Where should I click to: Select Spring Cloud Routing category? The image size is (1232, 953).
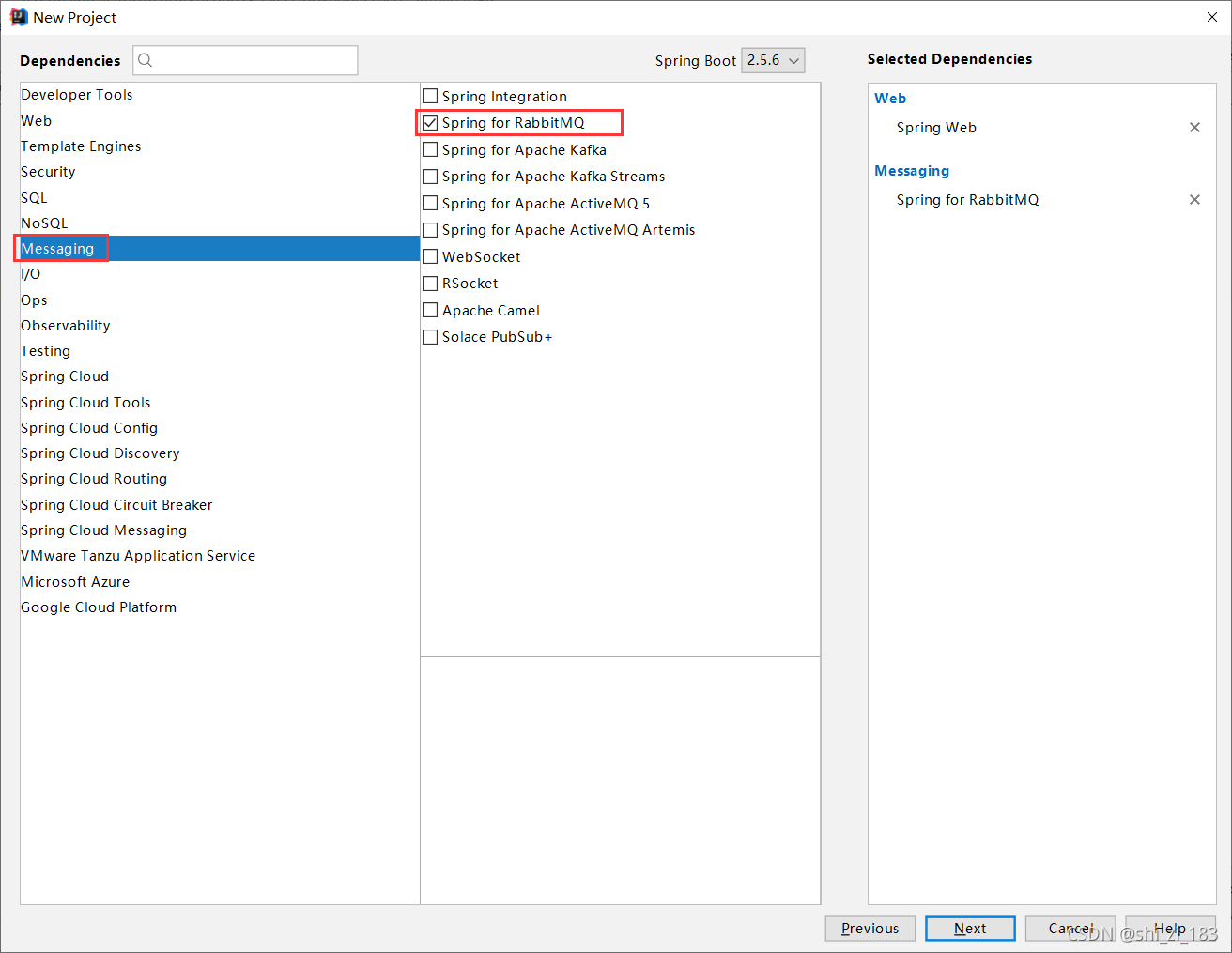[x=220, y=479]
